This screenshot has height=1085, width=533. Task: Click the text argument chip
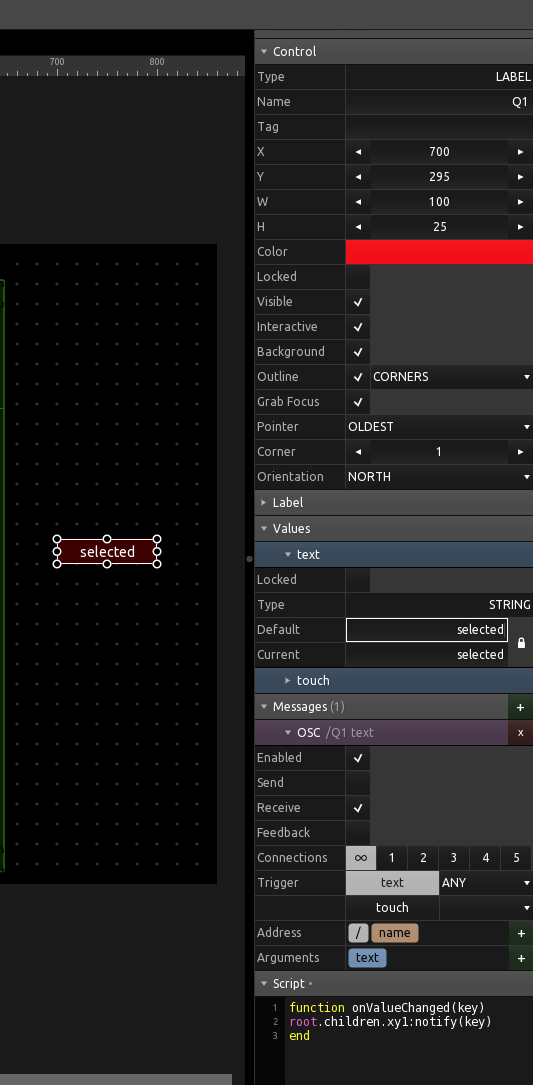[x=367, y=958]
